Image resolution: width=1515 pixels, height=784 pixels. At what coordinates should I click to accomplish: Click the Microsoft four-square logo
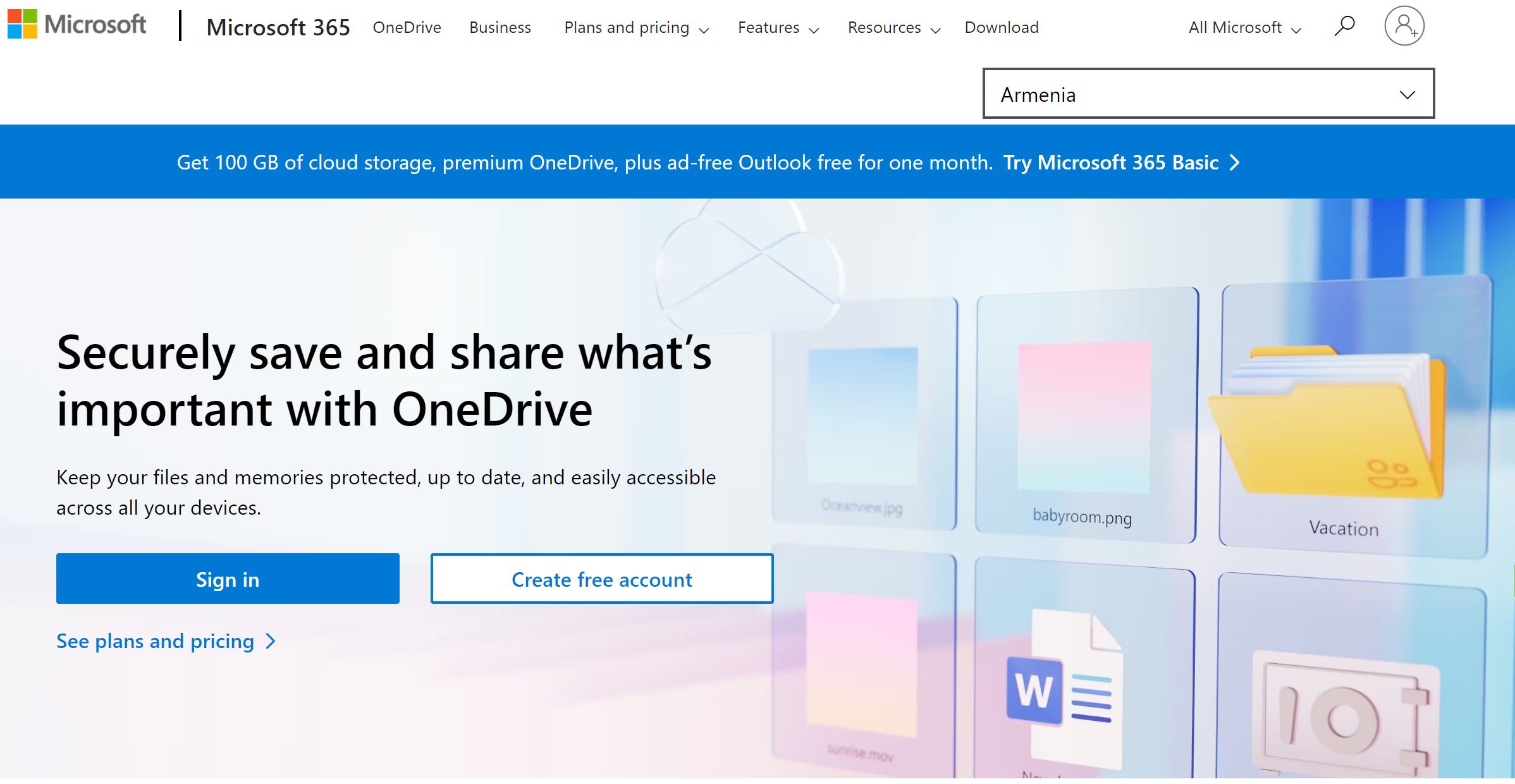coord(21,24)
